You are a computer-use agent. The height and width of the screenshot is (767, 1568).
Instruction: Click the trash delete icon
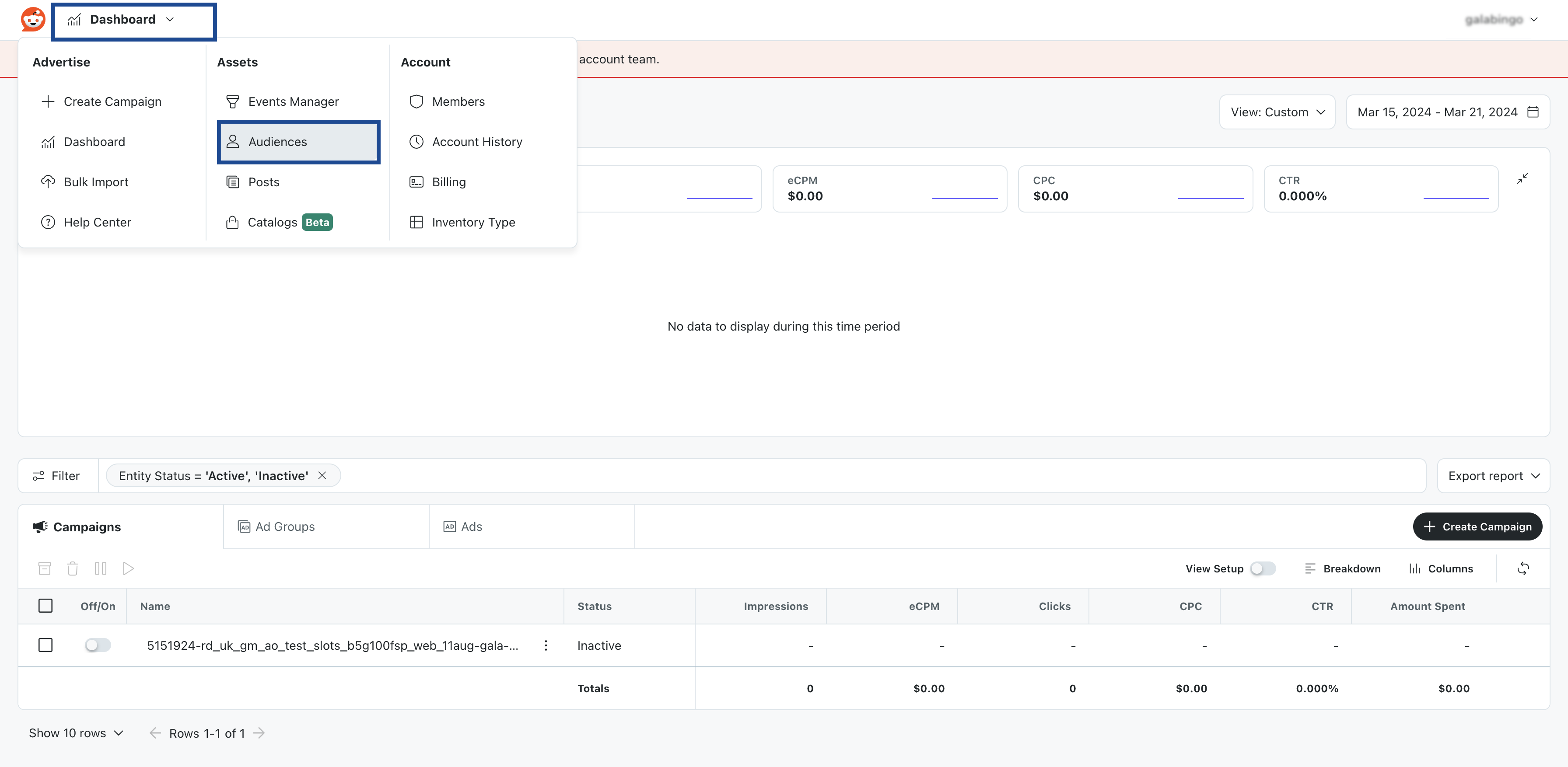click(x=73, y=568)
